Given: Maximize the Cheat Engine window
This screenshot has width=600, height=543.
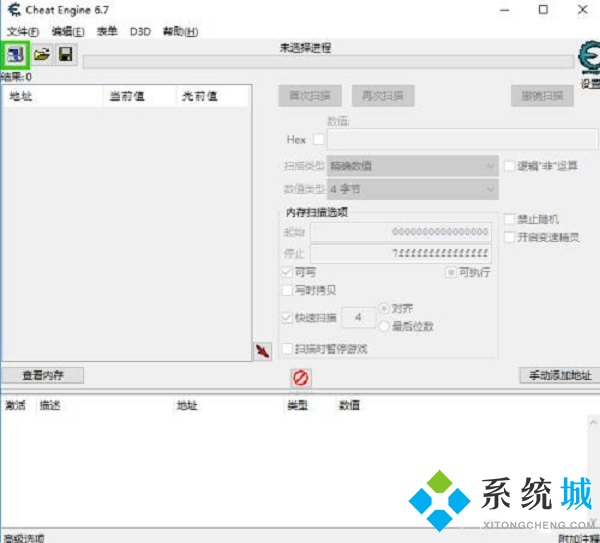Looking at the screenshot, I should (x=543, y=10).
